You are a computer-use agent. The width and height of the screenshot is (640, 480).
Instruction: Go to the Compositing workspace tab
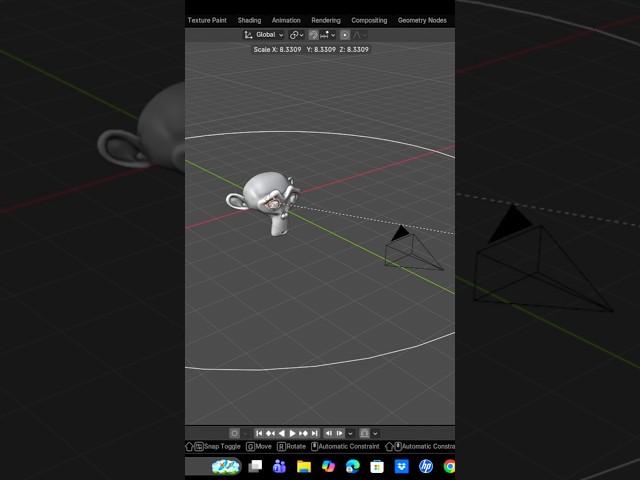pyautogui.click(x=369, y=20)
